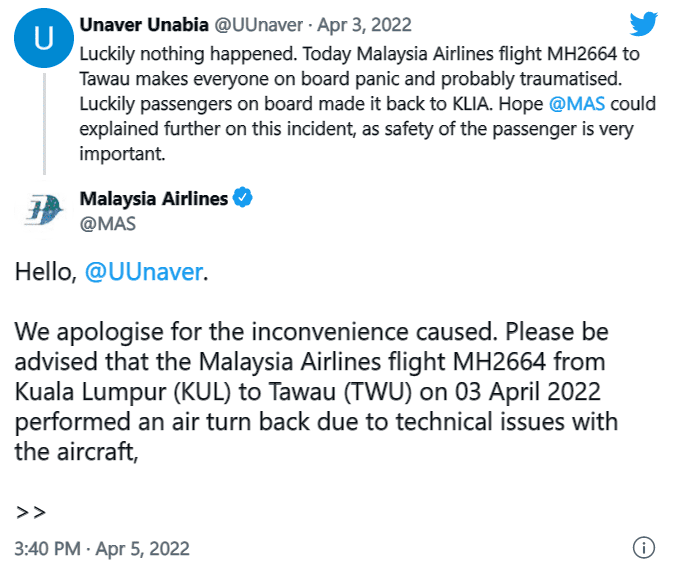Click the Hello greeting line
This screenshot has height=567, width=676.
pos(111,272)
